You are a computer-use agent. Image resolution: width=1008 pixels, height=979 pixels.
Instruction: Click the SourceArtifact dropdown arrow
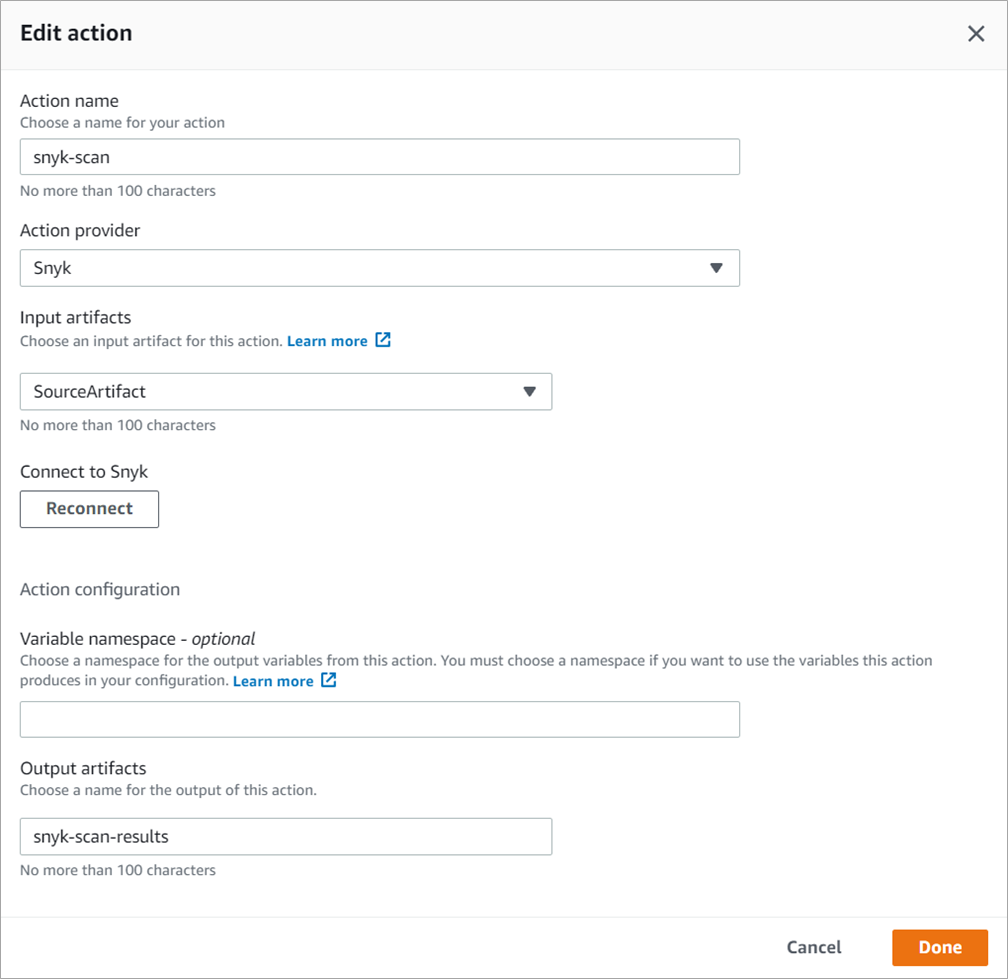click(530, 392)
